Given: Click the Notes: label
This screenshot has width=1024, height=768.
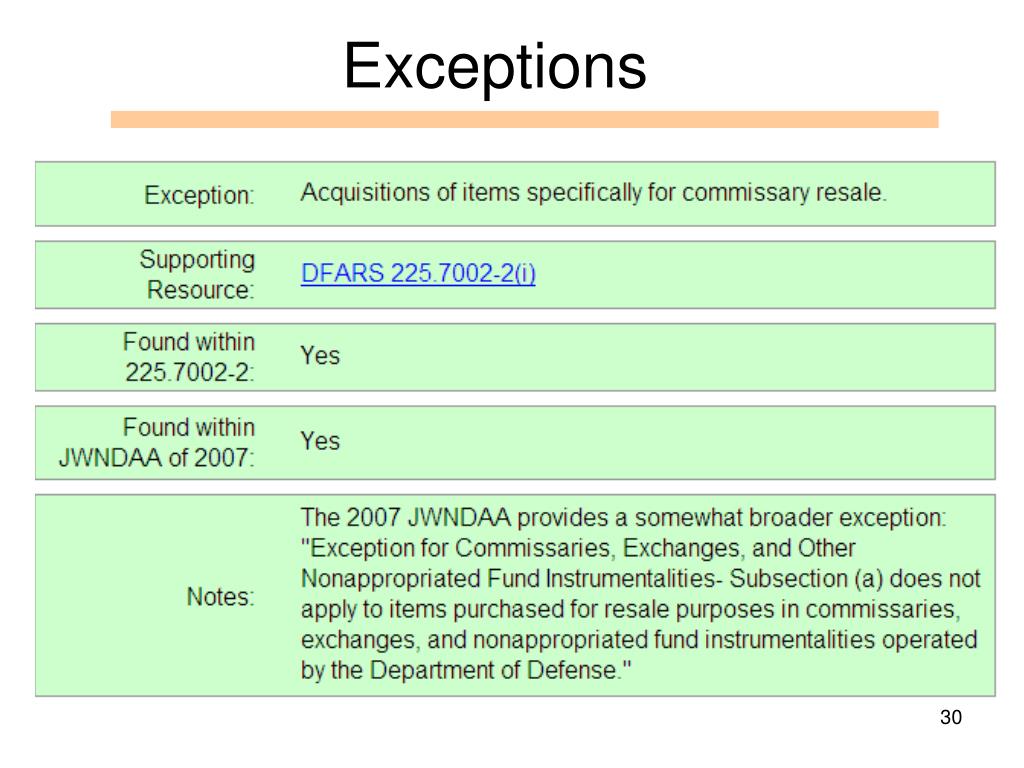Looking at the screenshot, I should coord(221,596).
